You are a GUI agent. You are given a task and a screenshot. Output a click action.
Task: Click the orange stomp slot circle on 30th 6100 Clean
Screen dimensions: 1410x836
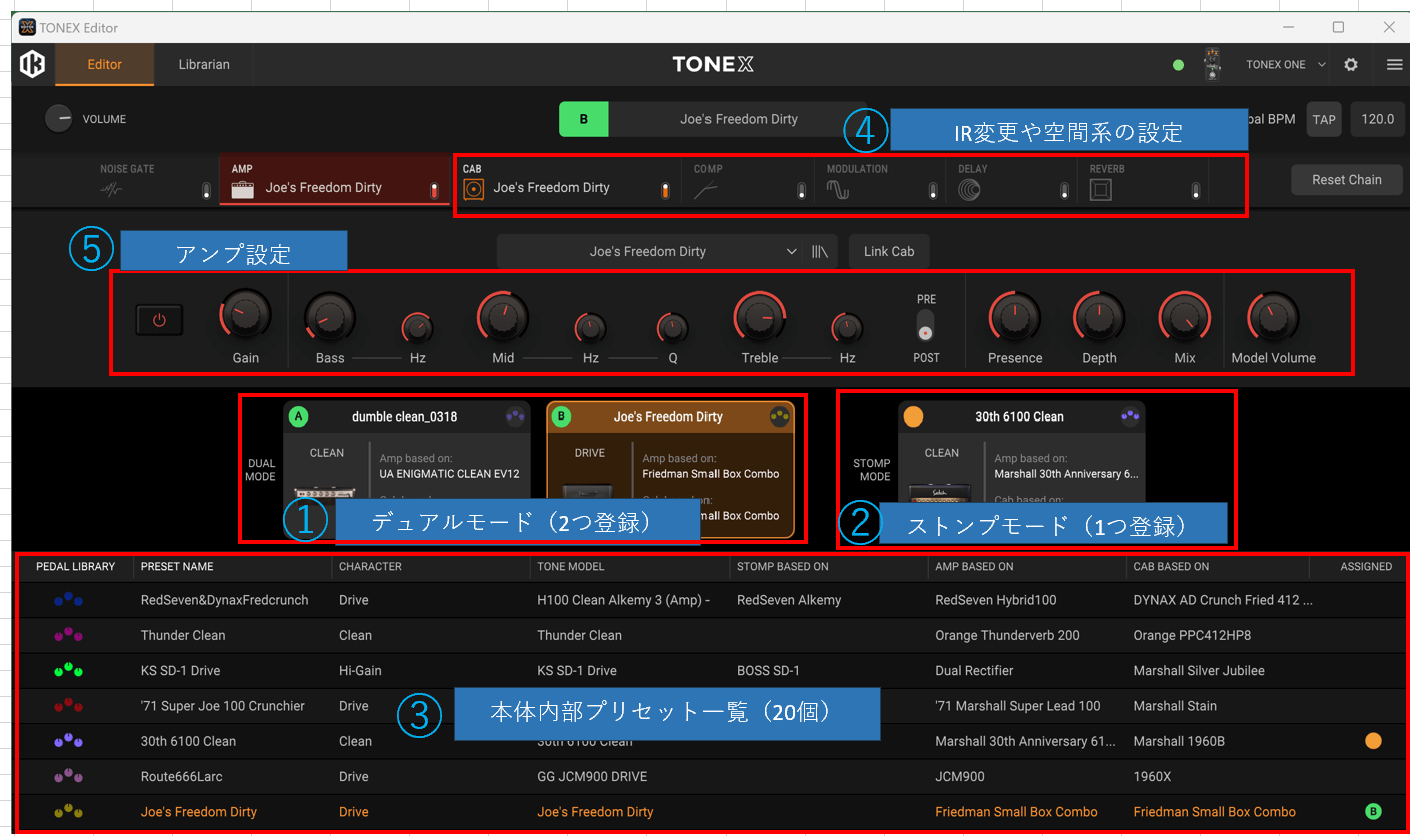pyautogui.click(x=913, y=417)
